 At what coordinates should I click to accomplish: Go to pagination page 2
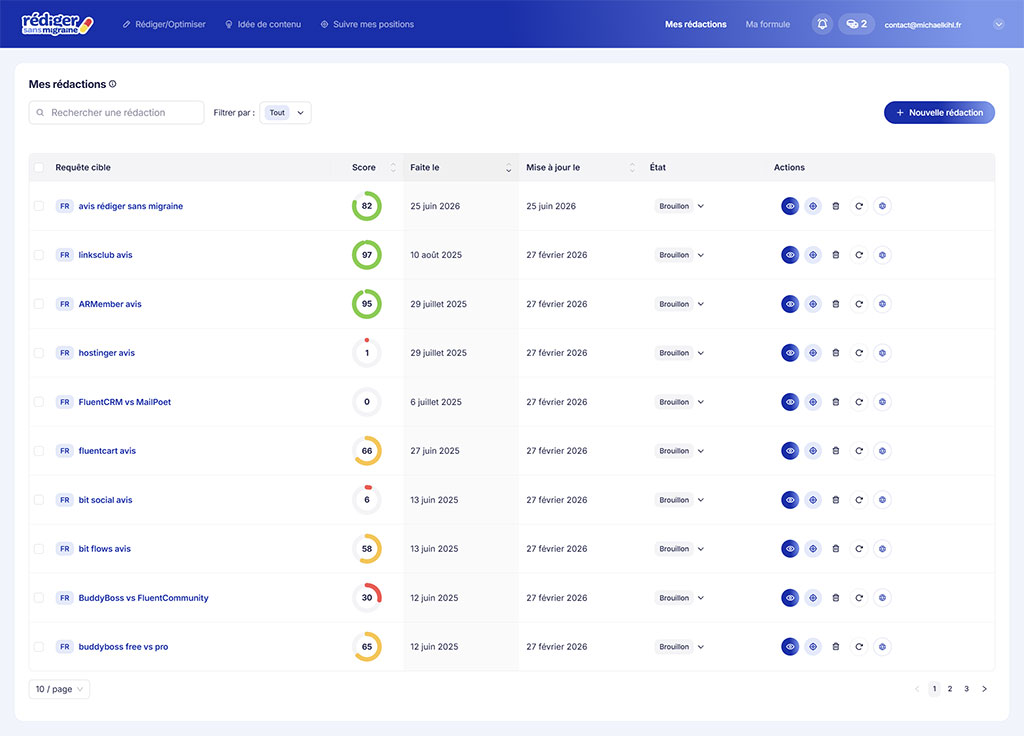pyautogui.click(x=950, y=688)
